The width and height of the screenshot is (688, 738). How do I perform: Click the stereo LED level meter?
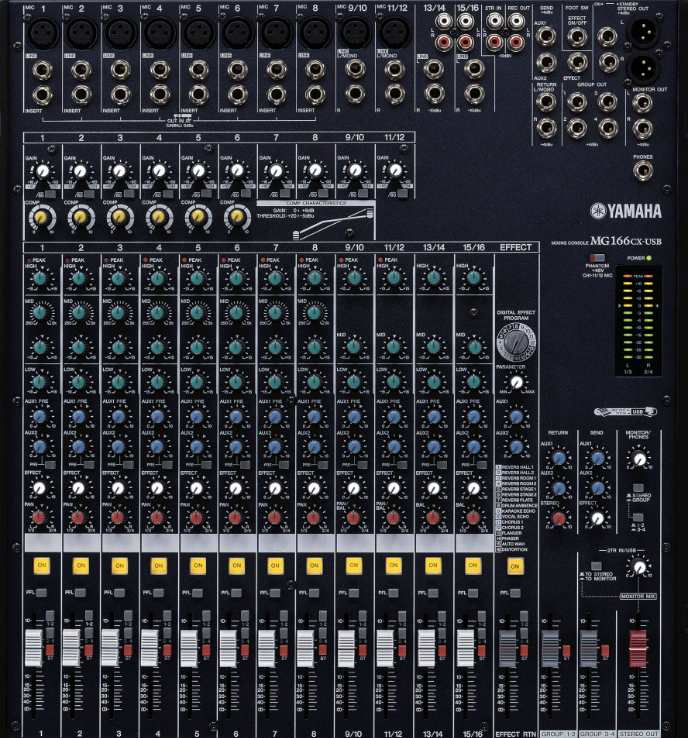pos(638,321)
